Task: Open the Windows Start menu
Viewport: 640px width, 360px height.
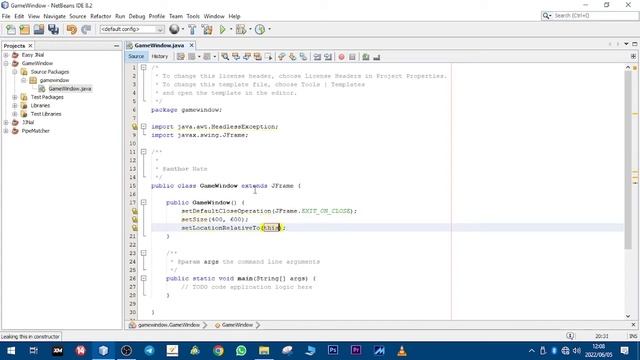Action: click(x=11, y=351)
